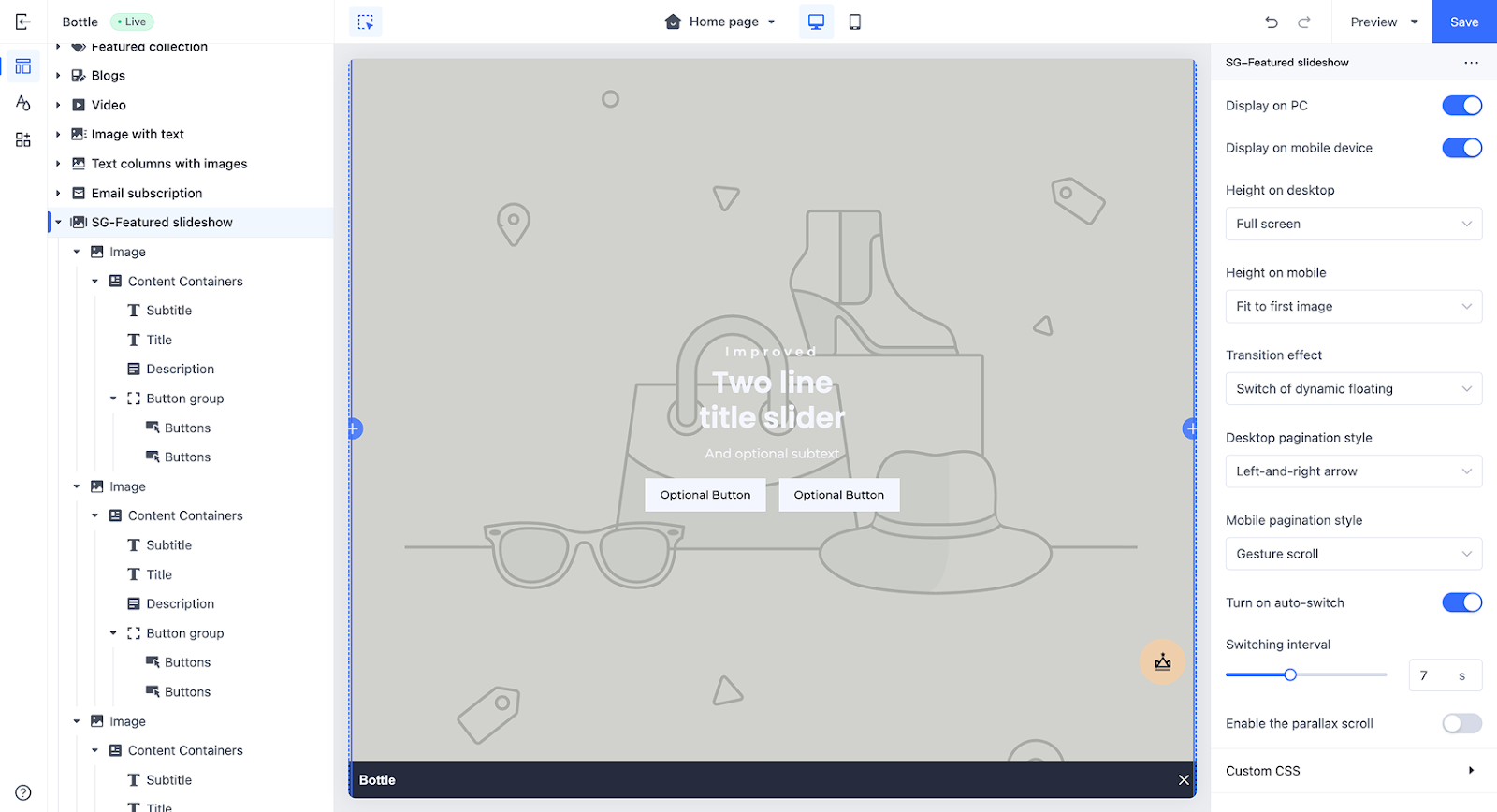Undo the last change
Screen dimensions: 1497x812
(x=1272, y=22)
